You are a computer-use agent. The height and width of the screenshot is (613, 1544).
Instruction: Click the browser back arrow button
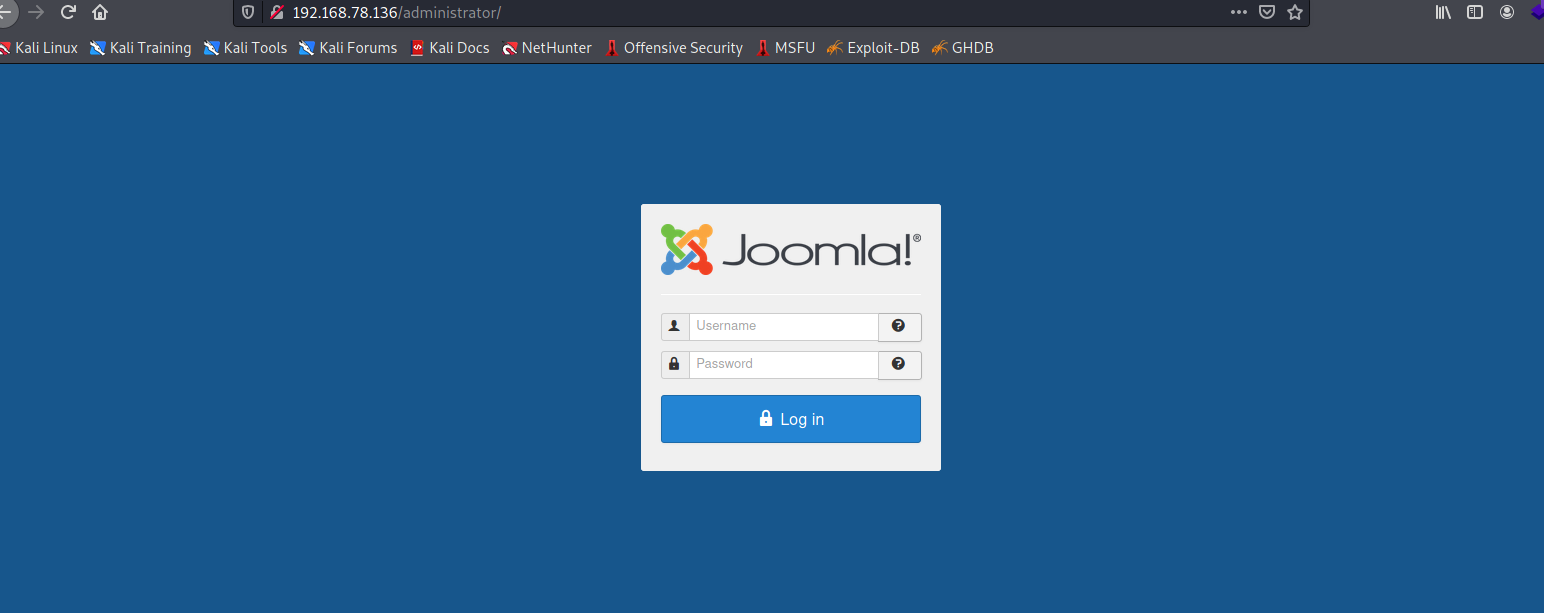(6, 12)
